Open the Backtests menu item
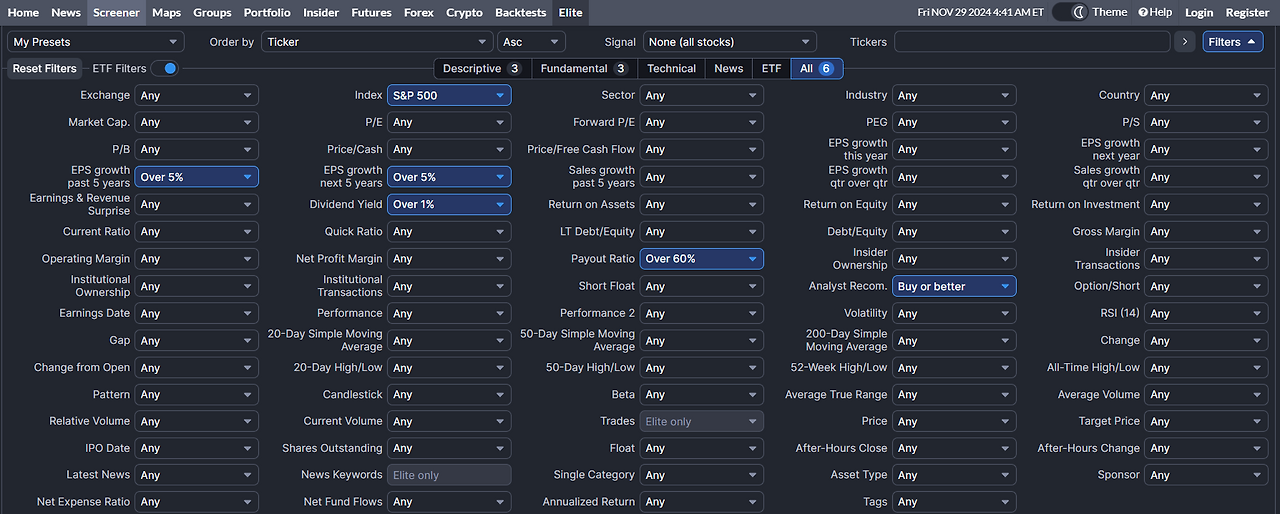The width and height of the screenshot is (1280, 514). point(521,12)
